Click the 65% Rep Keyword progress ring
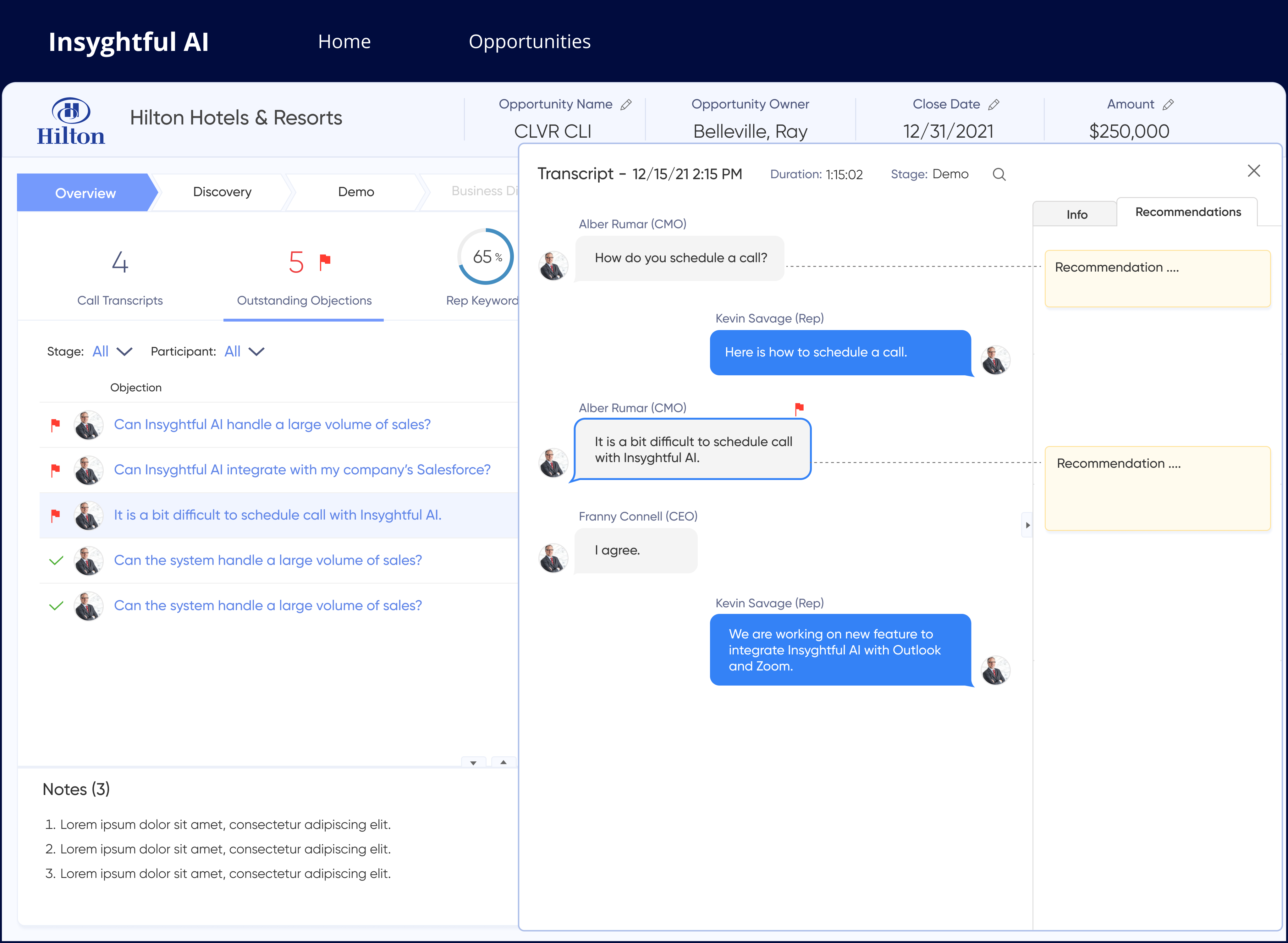 pos(486,257)
